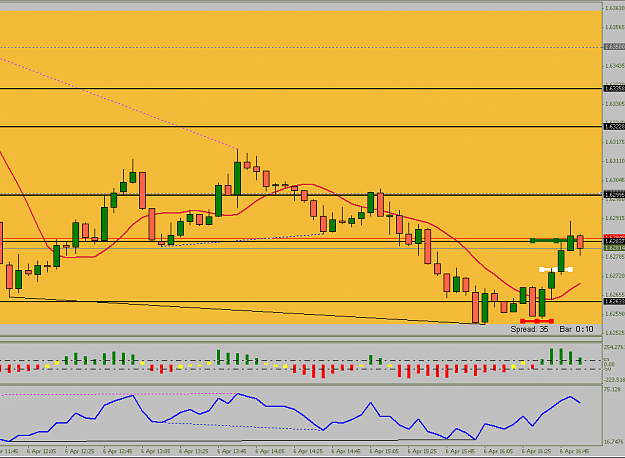This screenshot has height=458, width=625.
Task: Select the red segment marker below candles
Action: click(x=537, y=321)
